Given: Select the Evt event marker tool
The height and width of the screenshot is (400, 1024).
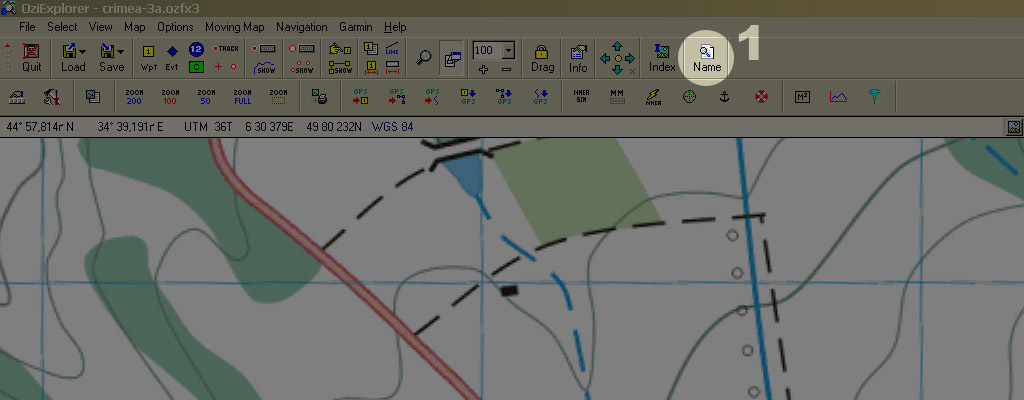Looking at the screenshot, I should coord(172,57).
